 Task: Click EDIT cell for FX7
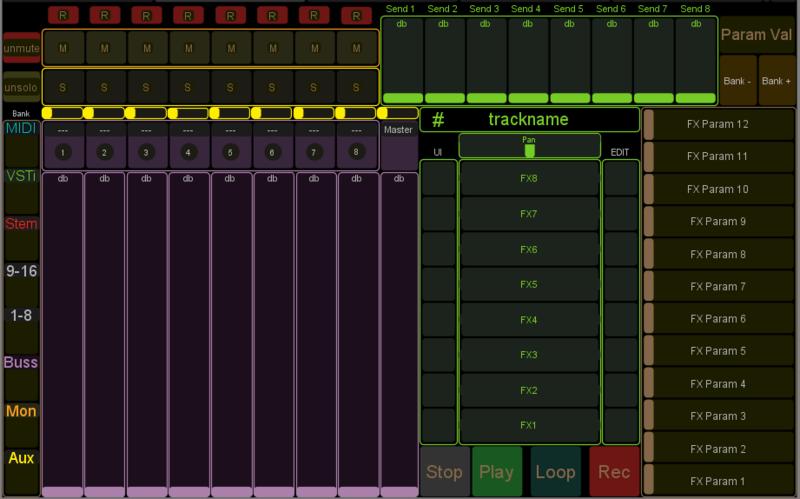(x=620, y=214)
